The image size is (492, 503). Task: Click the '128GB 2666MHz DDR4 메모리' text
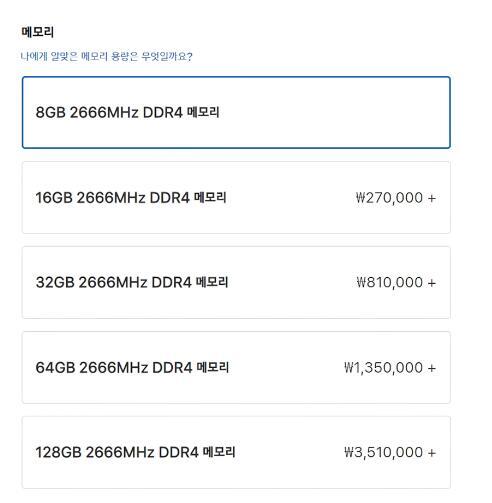[x=135, y=452]
